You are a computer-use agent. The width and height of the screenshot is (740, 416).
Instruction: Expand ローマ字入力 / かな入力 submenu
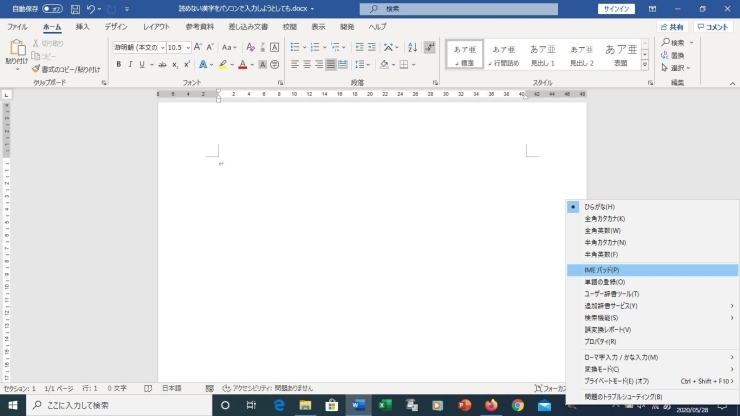click(650, 357)
